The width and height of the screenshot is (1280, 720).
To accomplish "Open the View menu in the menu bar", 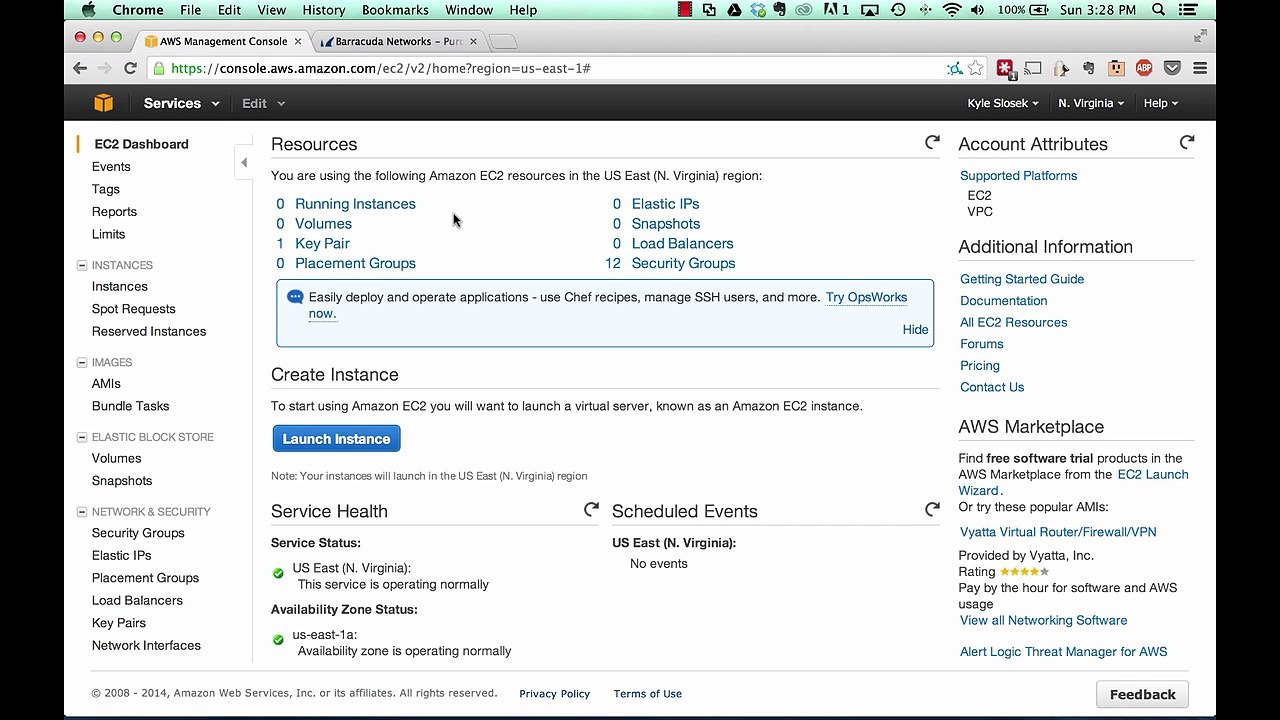I will click(271, 10).
